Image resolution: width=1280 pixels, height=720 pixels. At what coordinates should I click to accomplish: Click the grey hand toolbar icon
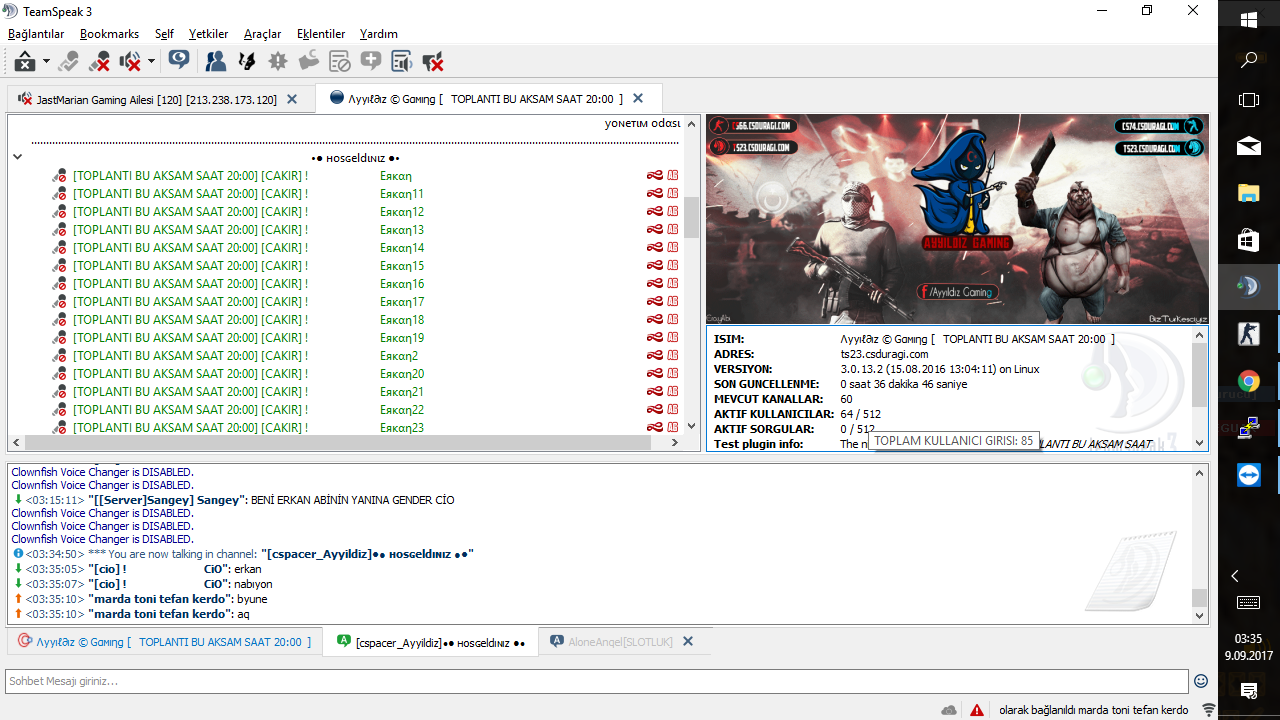click(x=308, y=61)
